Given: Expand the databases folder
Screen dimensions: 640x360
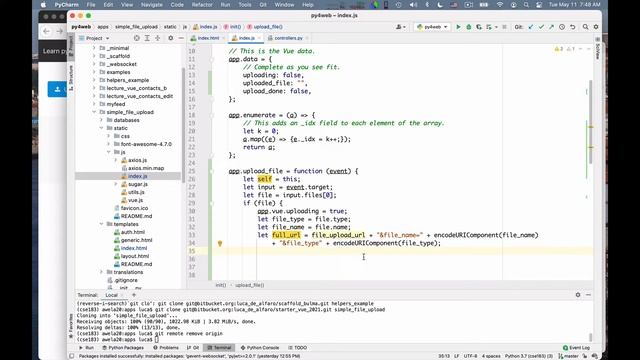Looking at the screenshot, I should pyautogui.click(x=102, y=120).
